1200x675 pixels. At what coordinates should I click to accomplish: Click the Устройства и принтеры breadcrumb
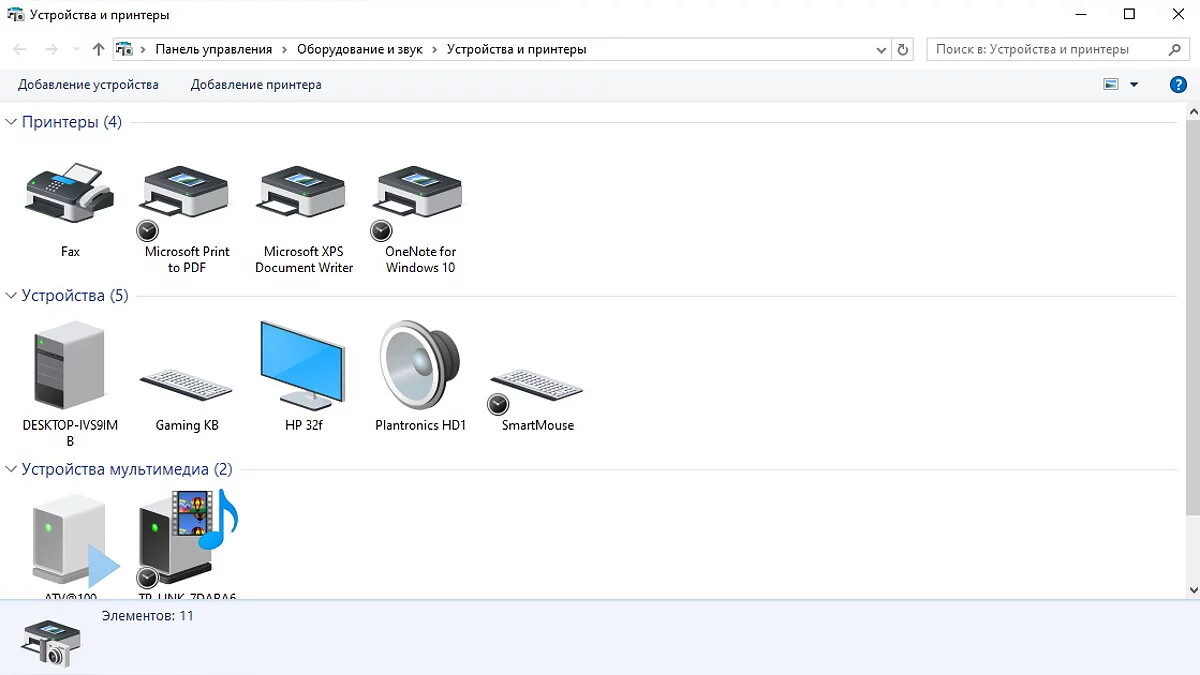pos(516,49)
